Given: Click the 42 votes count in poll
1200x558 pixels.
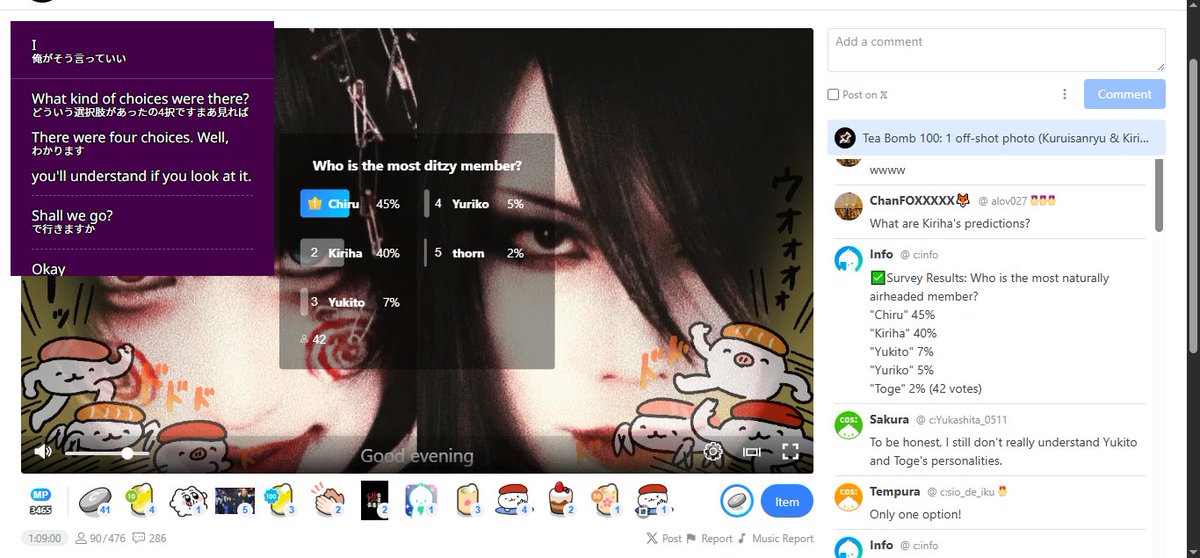Looking at the screenshot, I should tap(314, 340).
